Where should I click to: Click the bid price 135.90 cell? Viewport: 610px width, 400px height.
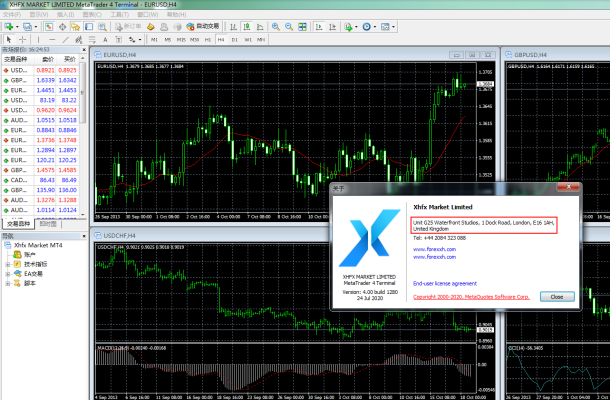point(46,190)
